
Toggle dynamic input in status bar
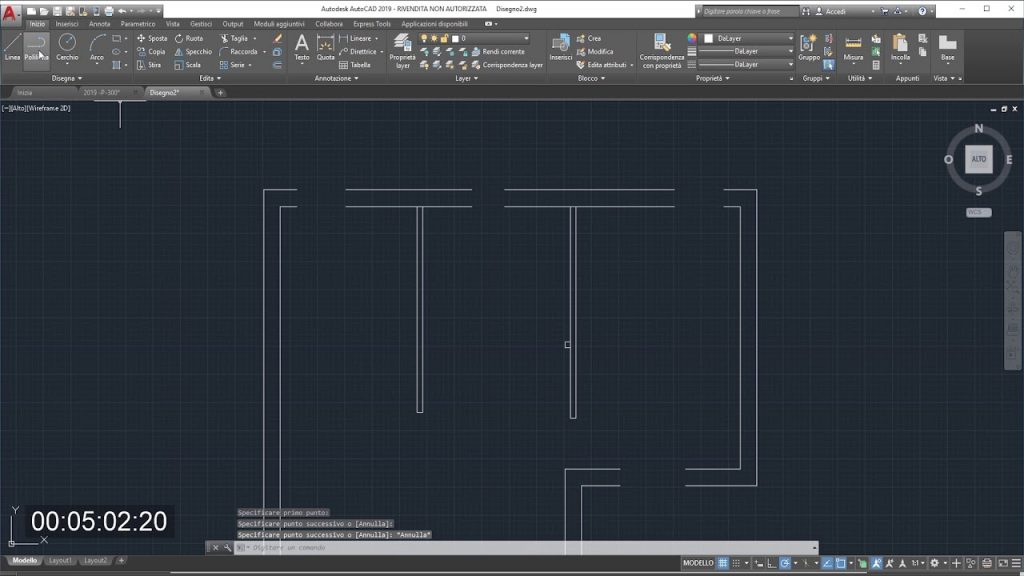[x=759, y=563]
